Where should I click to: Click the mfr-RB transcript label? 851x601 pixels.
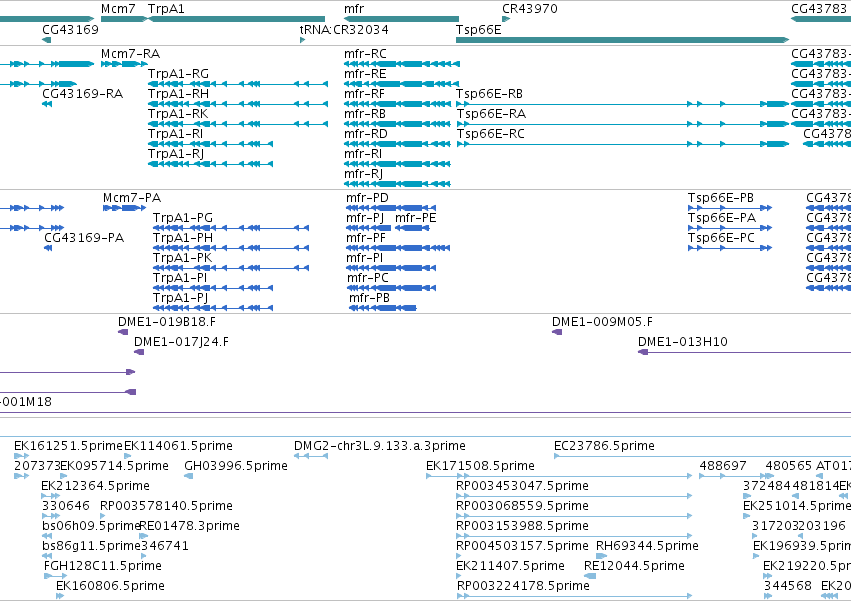pos(365,114)
